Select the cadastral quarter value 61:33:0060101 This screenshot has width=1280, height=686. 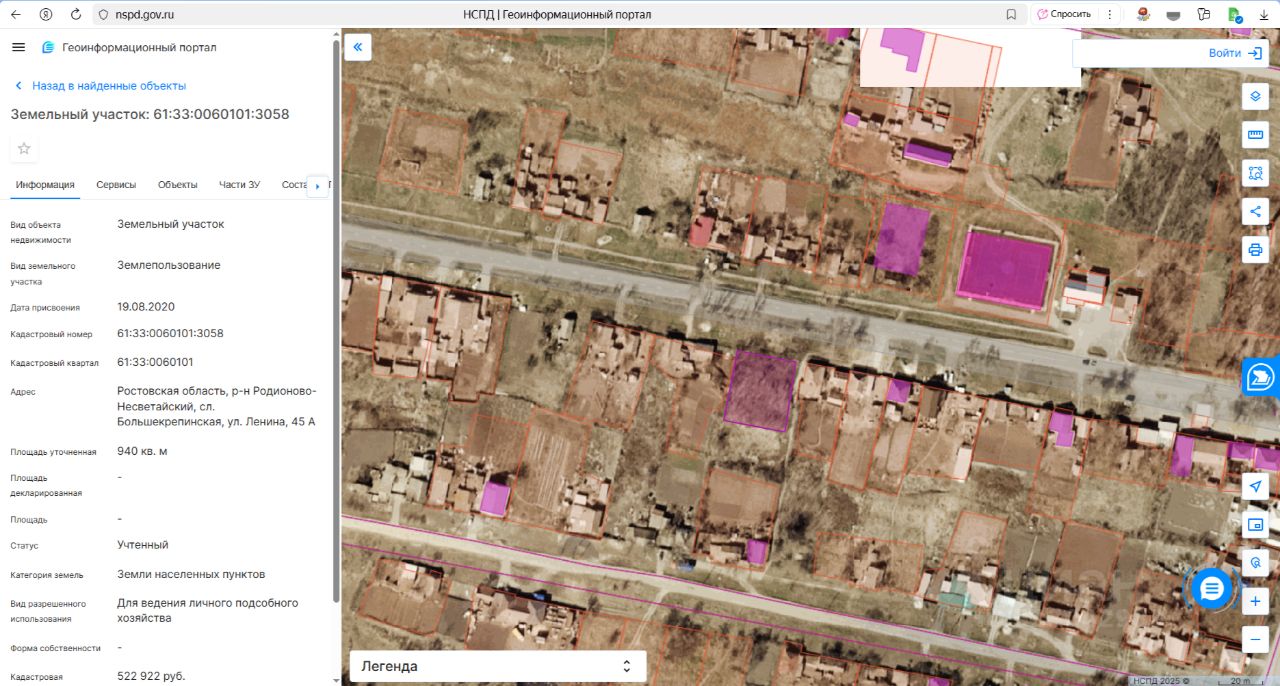[155, 362]
